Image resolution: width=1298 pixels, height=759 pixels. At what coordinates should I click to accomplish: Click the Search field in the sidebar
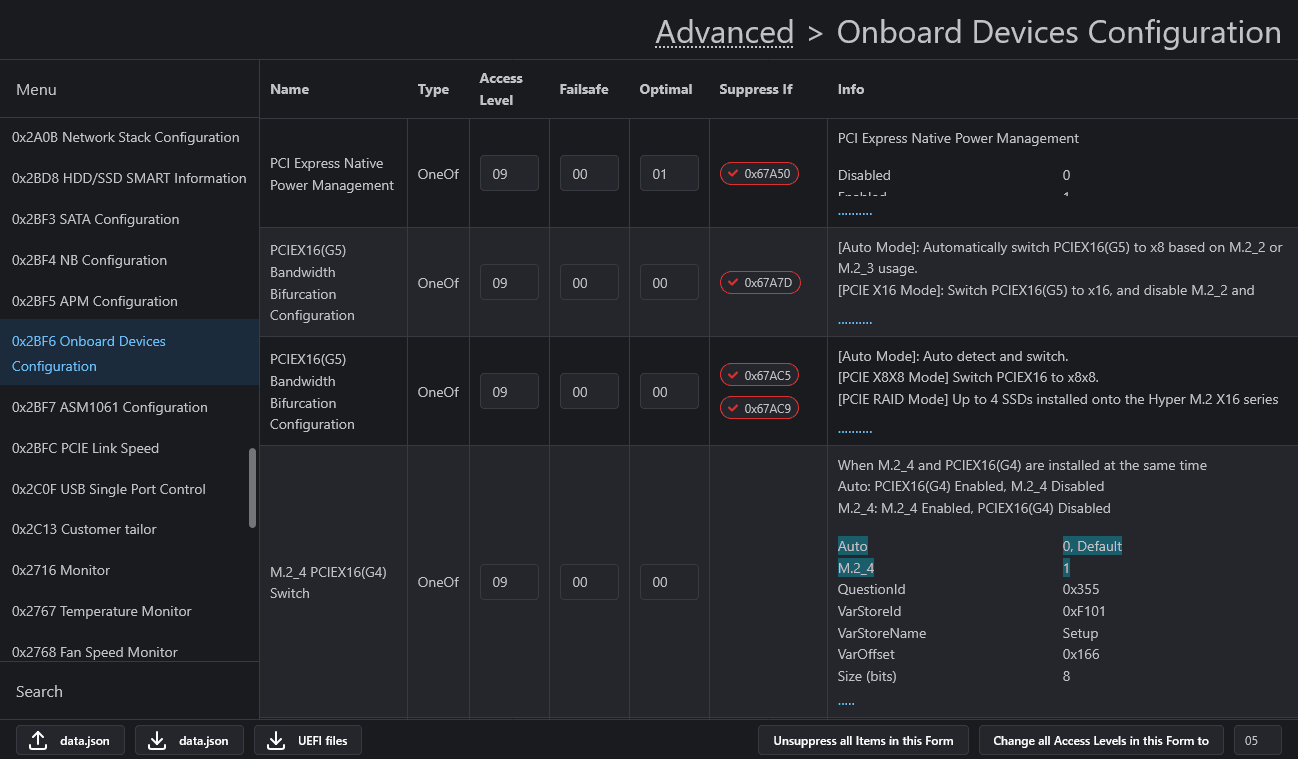click(130, 691)
